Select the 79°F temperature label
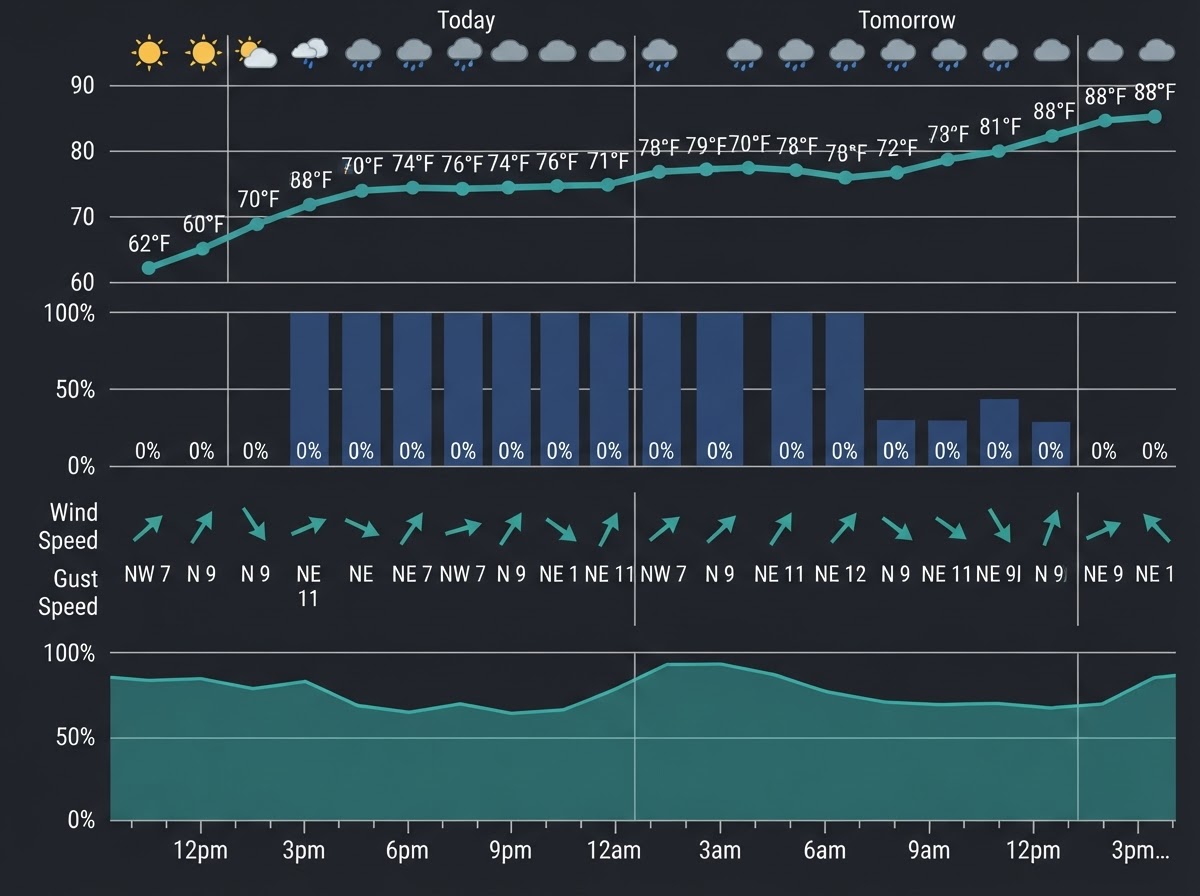The image size is (1200, 896). pyautogui.click(x=705, y=146)
